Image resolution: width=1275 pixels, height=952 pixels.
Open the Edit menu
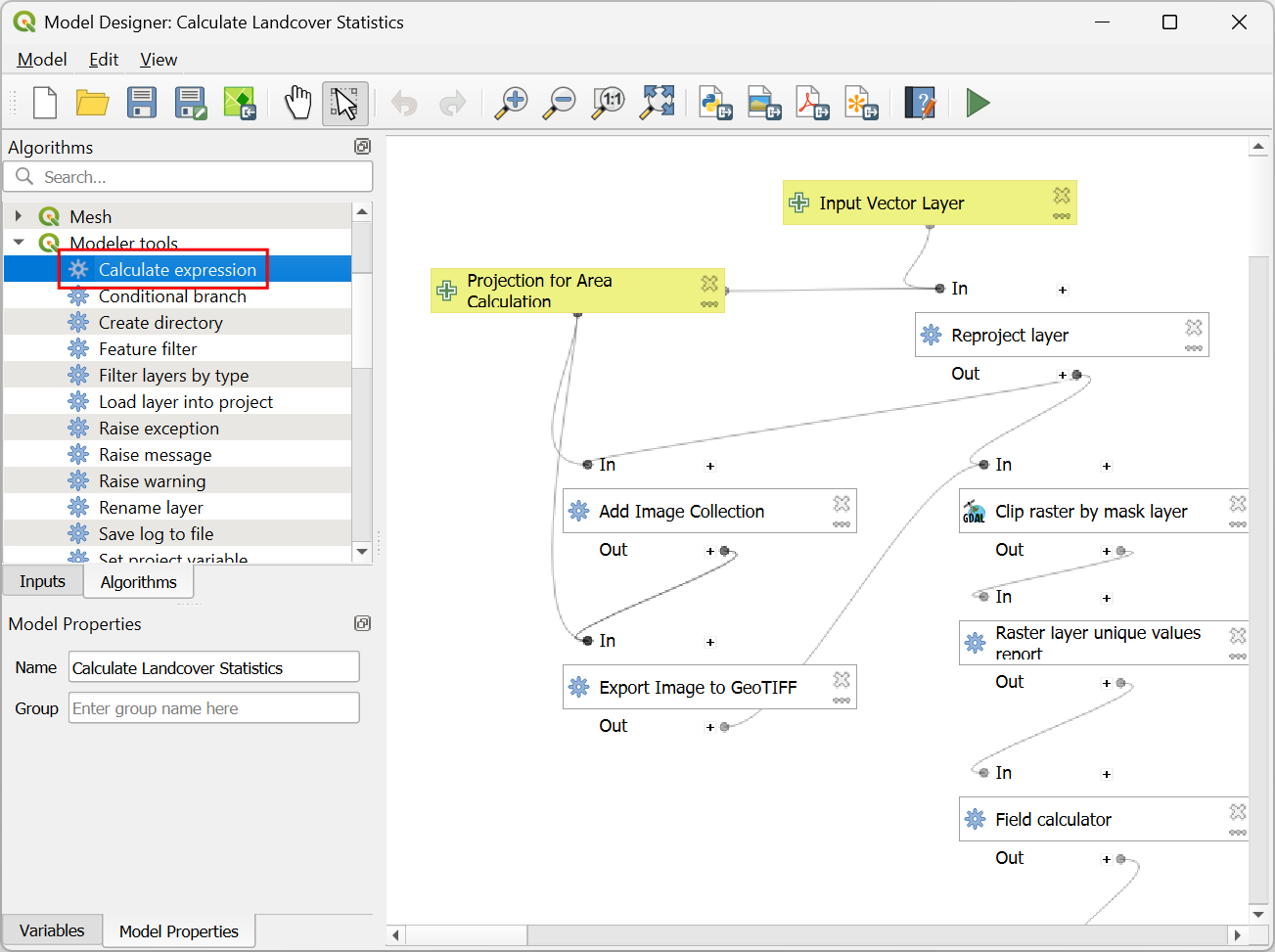[x=103, y=60]
